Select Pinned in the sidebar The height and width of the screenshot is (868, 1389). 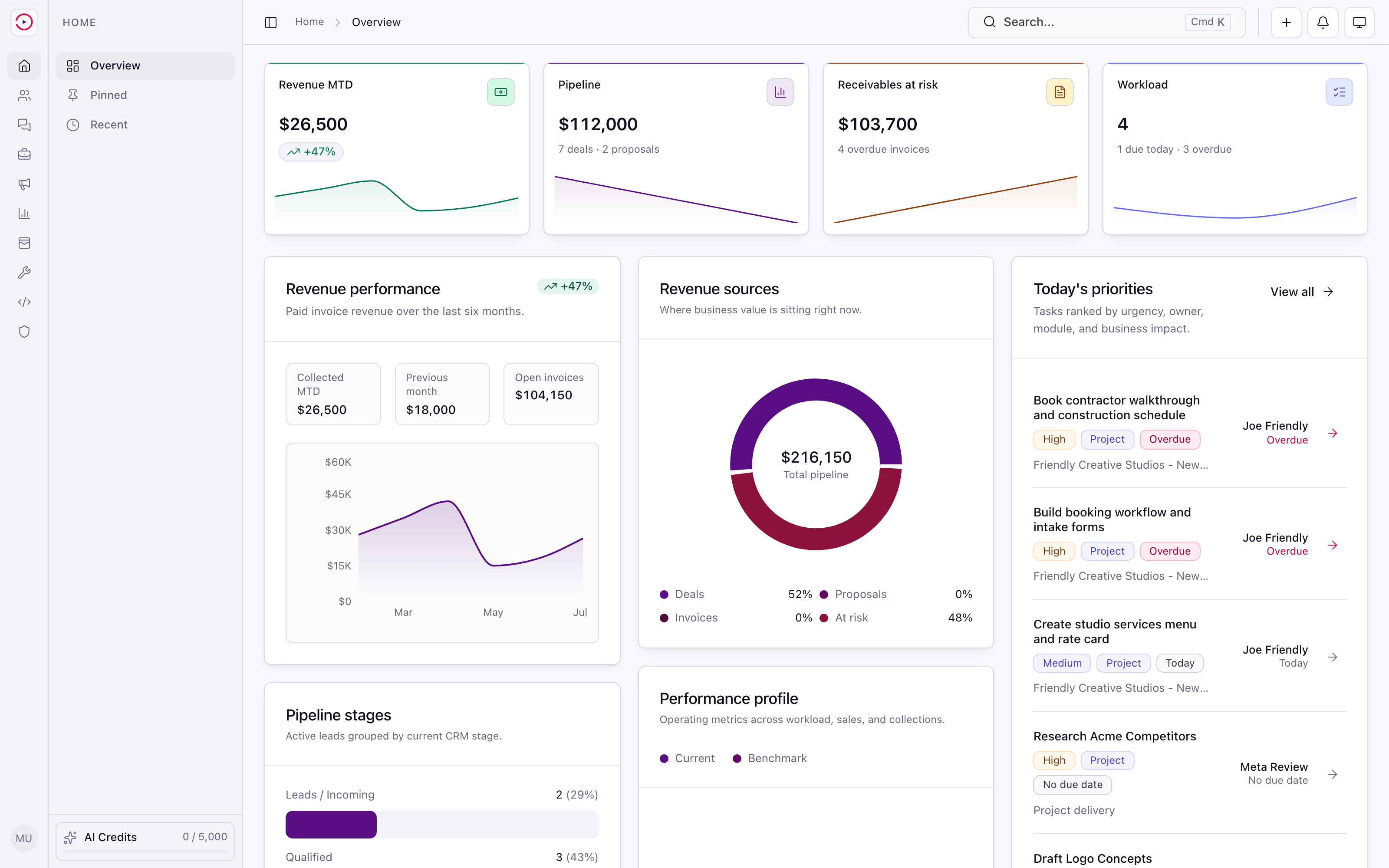click(145, 95)
